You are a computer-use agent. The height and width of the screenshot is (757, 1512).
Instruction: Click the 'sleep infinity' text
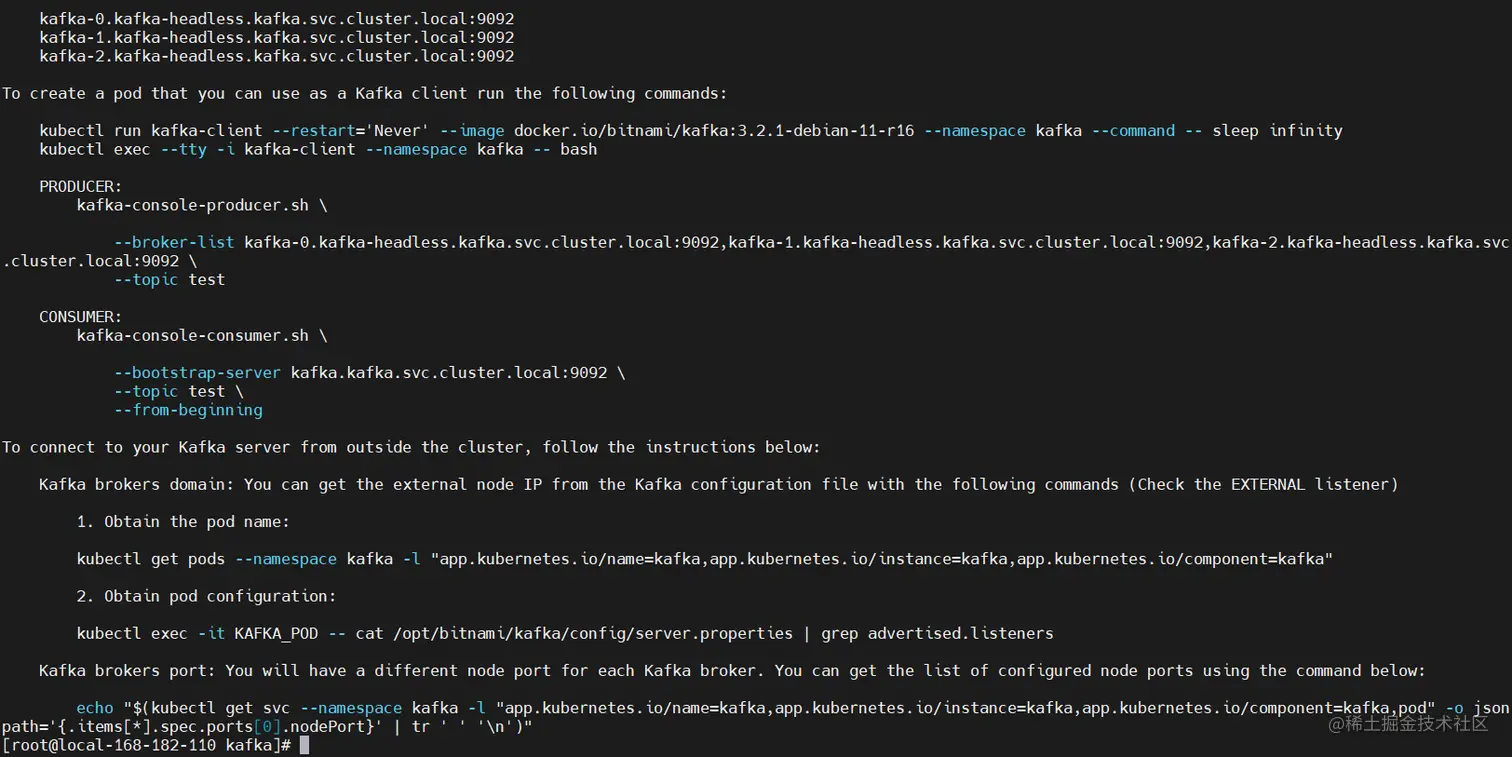[1277, 131]
